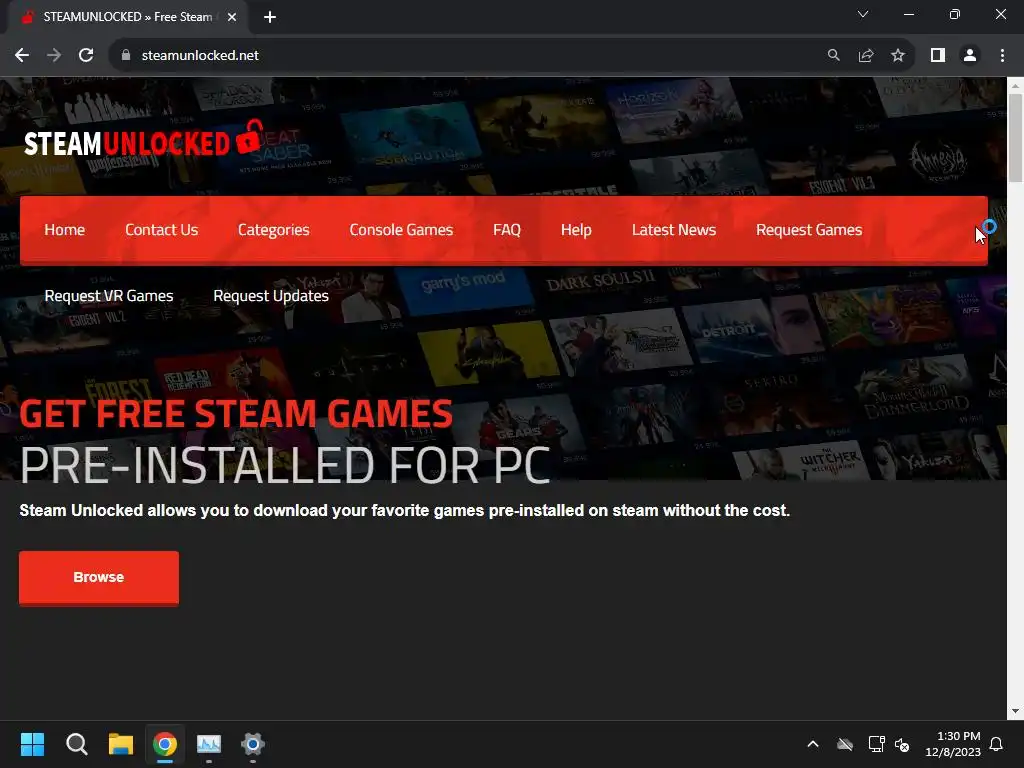The width and height of the screenshot is (1024, 768).
Task: Open Windows taskbar search
Action: 76,744
